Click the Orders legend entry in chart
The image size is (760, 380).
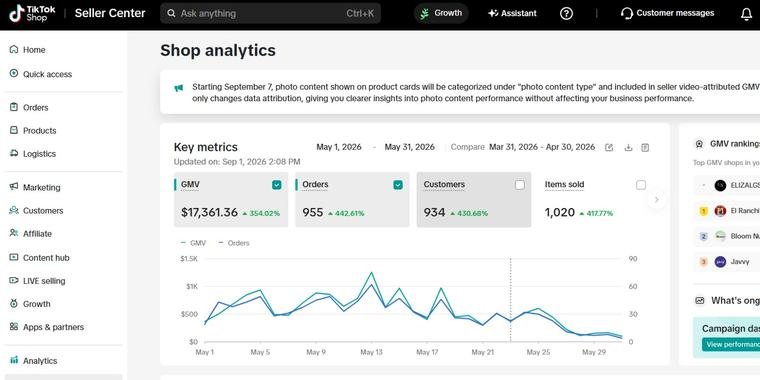[x=234, y=243]
